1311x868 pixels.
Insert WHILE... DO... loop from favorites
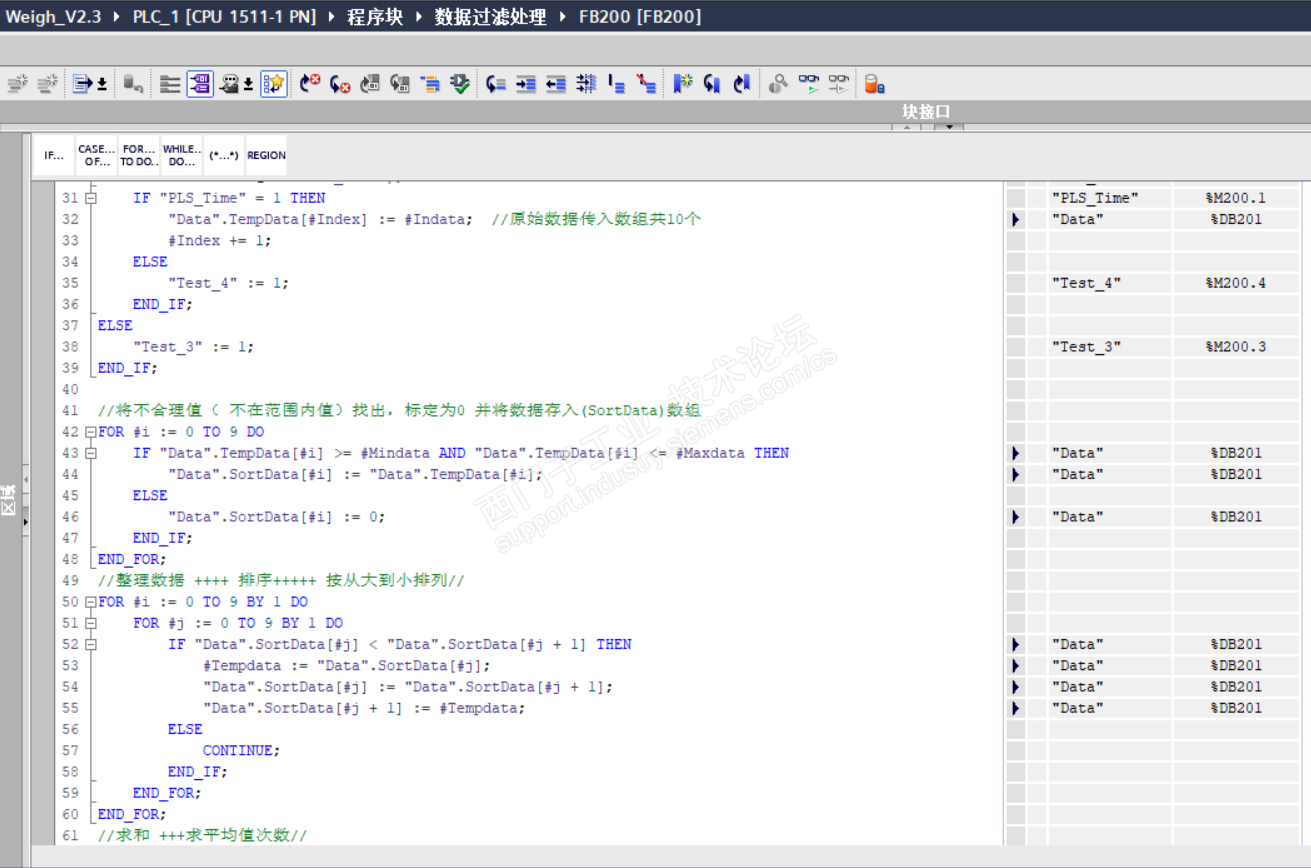point(181,156)
